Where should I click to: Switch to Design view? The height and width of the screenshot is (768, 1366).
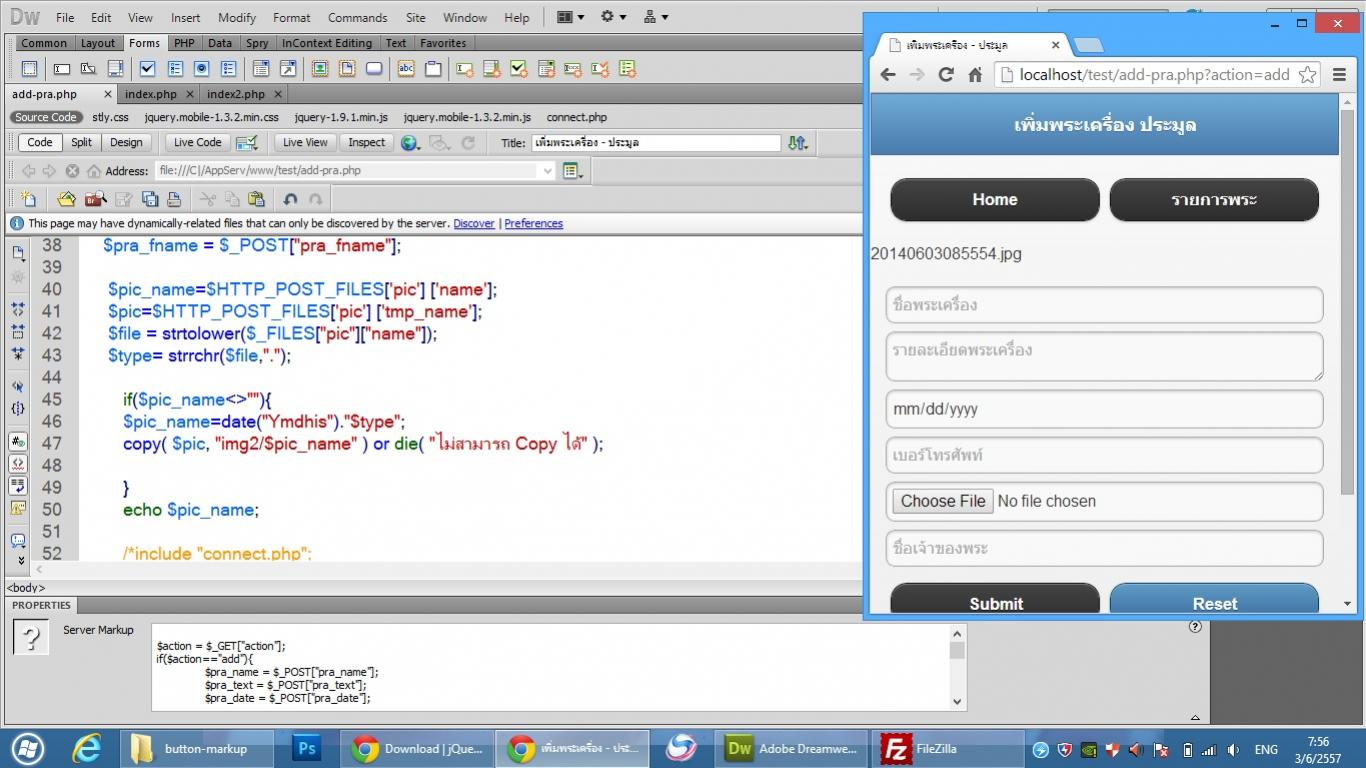point(126,143)
